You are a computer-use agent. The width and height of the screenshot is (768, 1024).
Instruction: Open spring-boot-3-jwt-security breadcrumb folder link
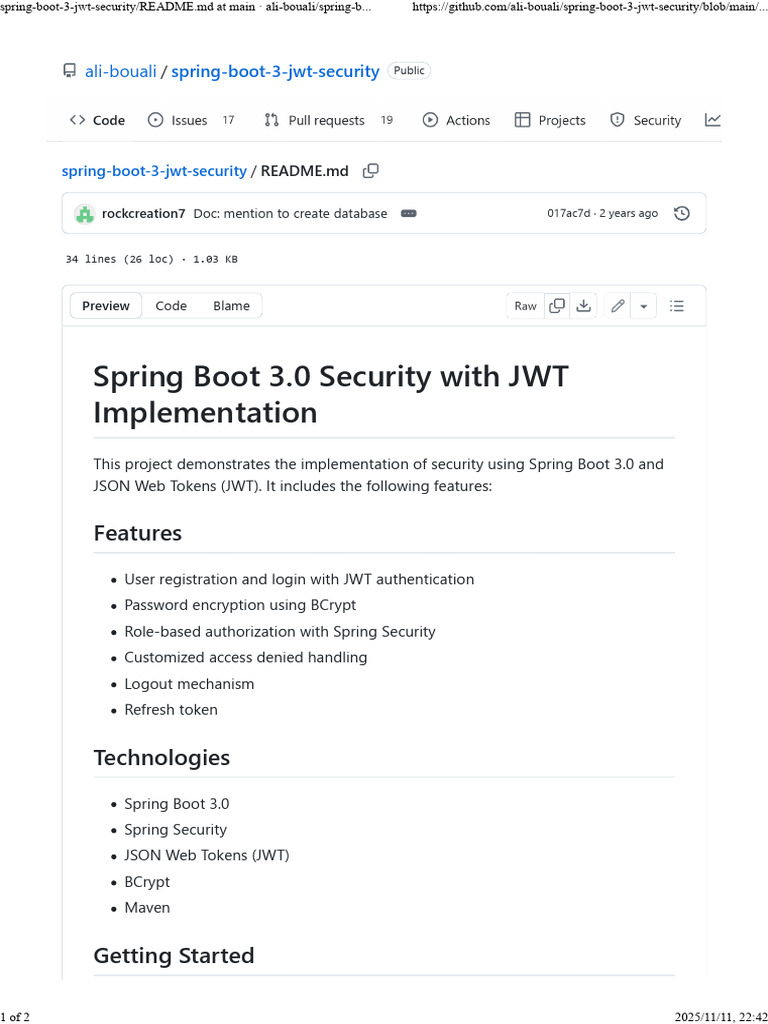154,171
